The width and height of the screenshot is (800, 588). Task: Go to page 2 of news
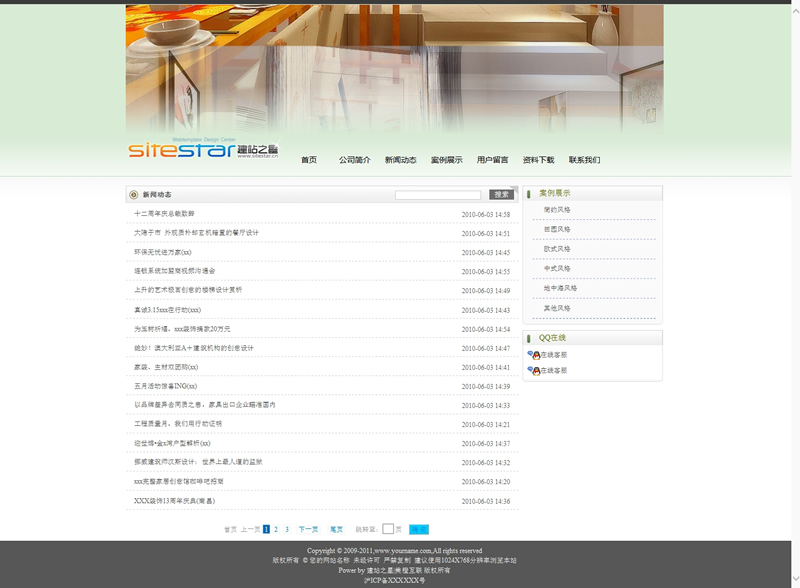(276, 529)
